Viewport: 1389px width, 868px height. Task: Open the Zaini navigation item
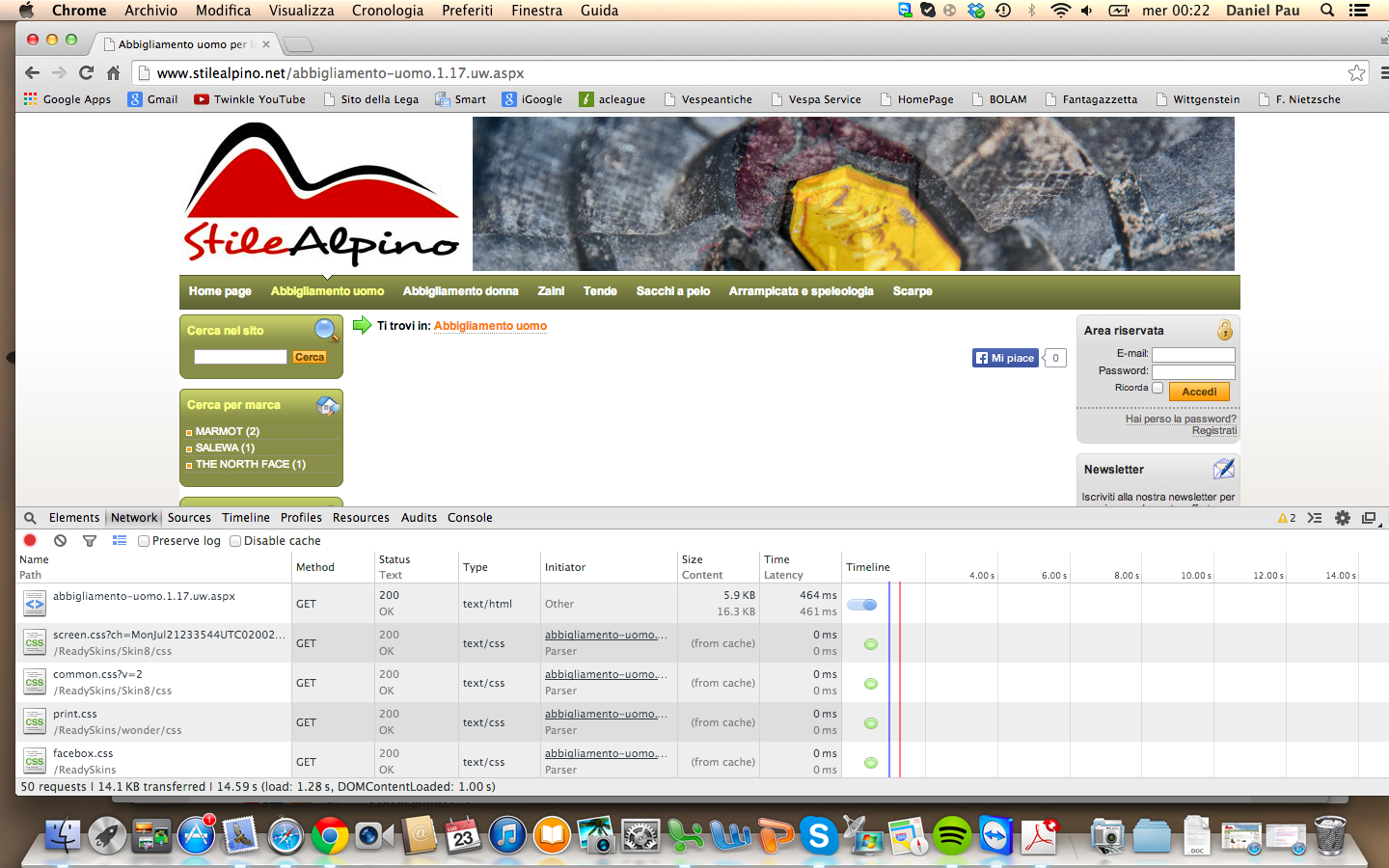click(551, 291)
